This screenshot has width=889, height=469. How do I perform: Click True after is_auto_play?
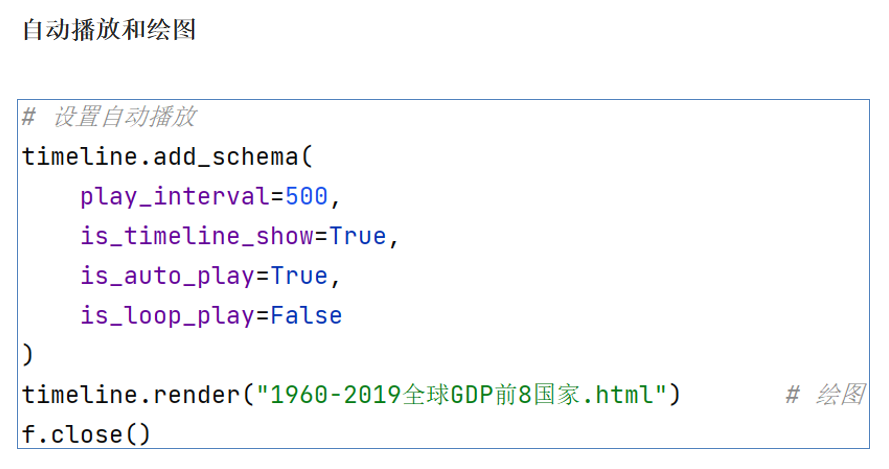click(x=299, y=276)
